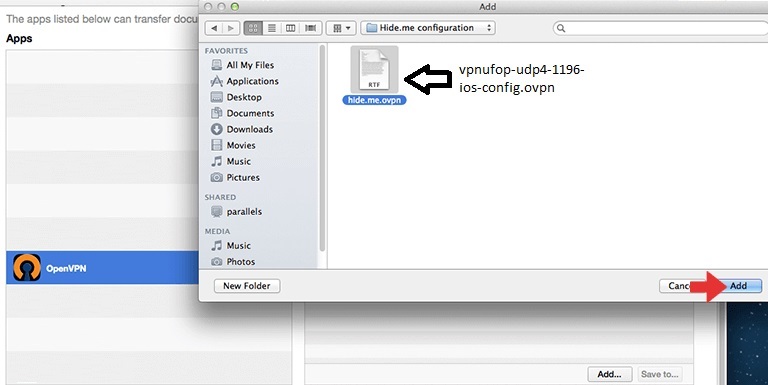Cancel the Add dialog
Viewport: 768px width, 385px height.
(x=678, y=286)
